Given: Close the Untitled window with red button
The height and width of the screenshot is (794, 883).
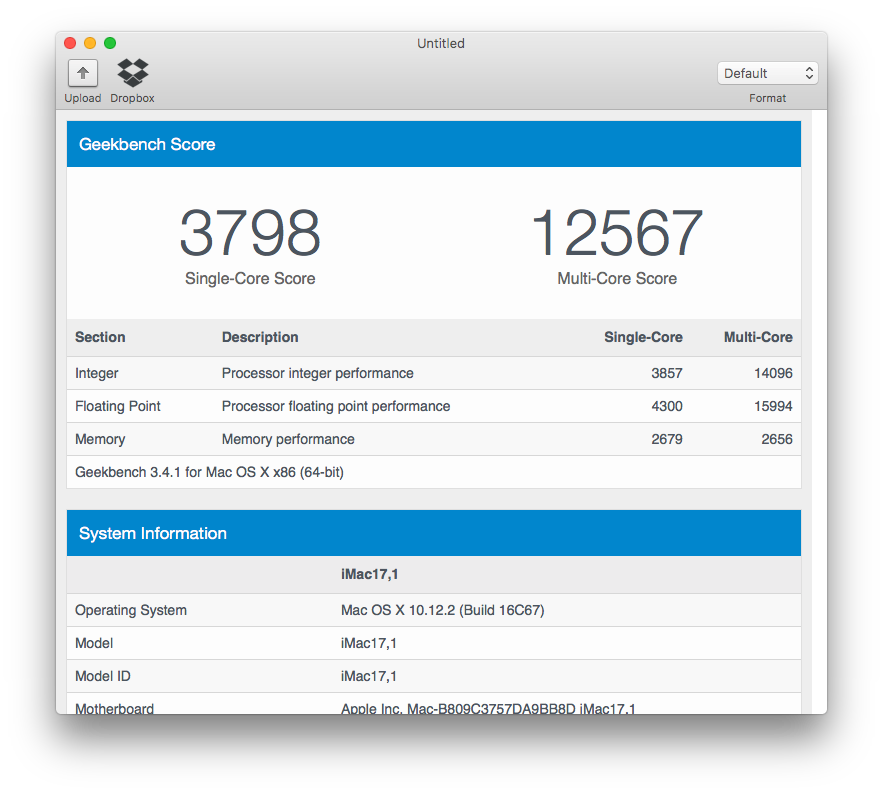Looking at the screenshot, I should (70, 43).
